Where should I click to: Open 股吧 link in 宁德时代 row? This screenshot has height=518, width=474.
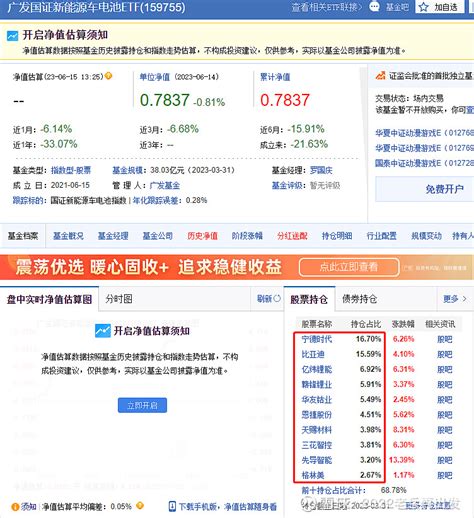pyautogui.click(x=445, y=339)
